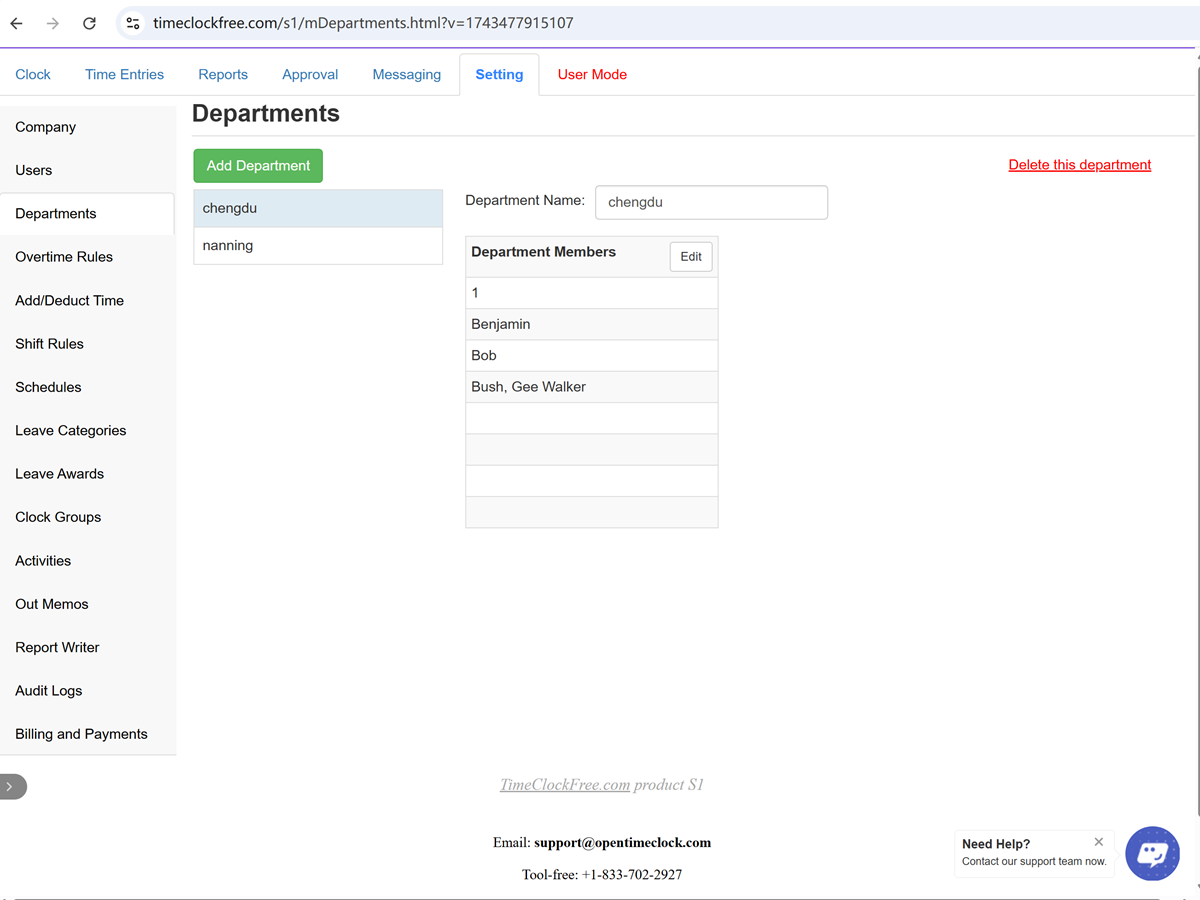Image resolution: width=1200 pixels, height=900 pixels.
Task: Open the support chat bubble icon
Action: [1152, 853]
